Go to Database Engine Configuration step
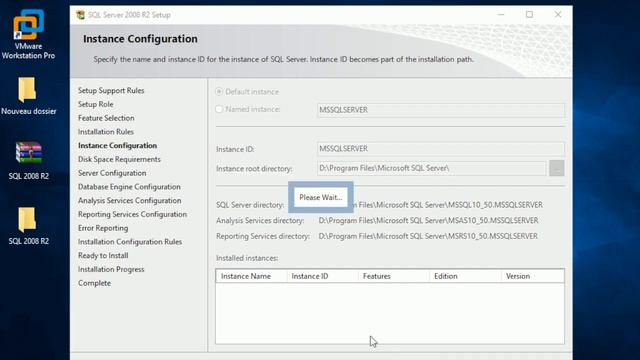Screen dimensions: 640x360 click(x=129, y=187)
